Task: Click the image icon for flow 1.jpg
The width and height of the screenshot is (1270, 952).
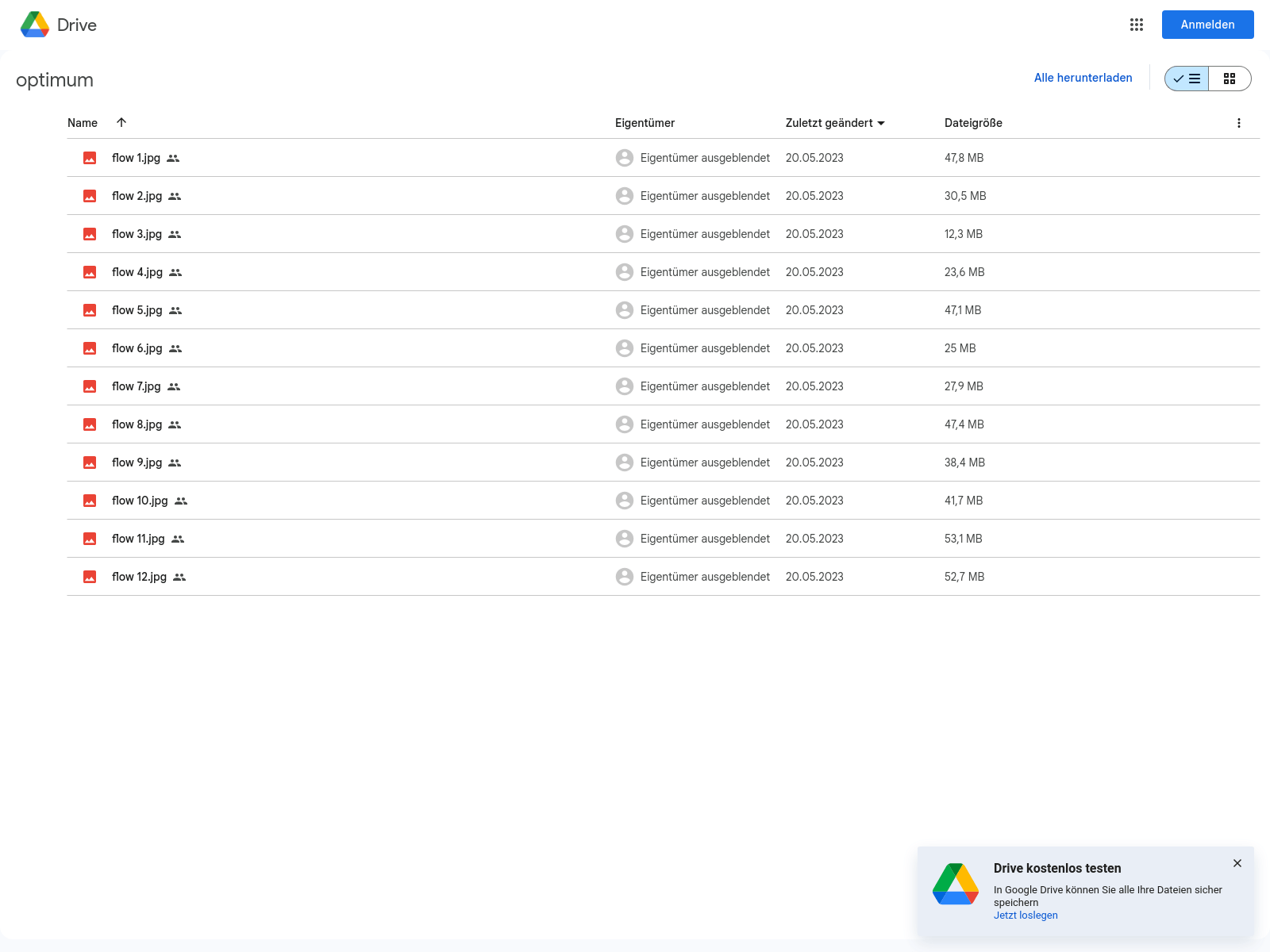Action: tap(90, 158)
